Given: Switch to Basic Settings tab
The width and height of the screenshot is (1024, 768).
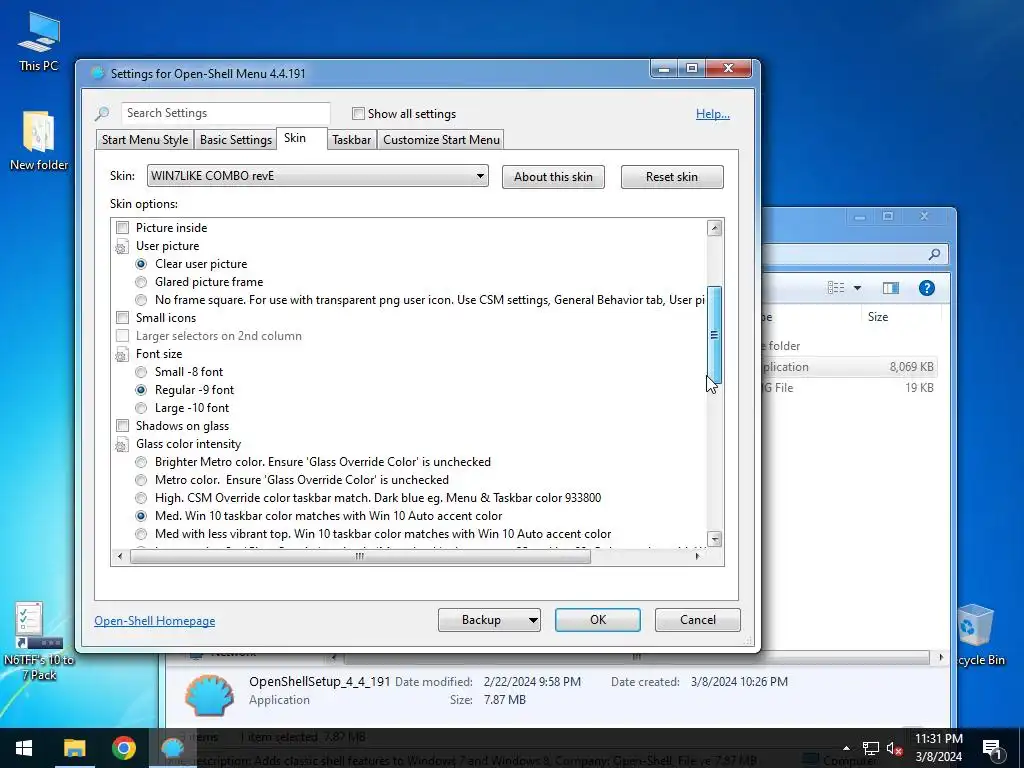Looking at the screenshot, I should (236, 140).
